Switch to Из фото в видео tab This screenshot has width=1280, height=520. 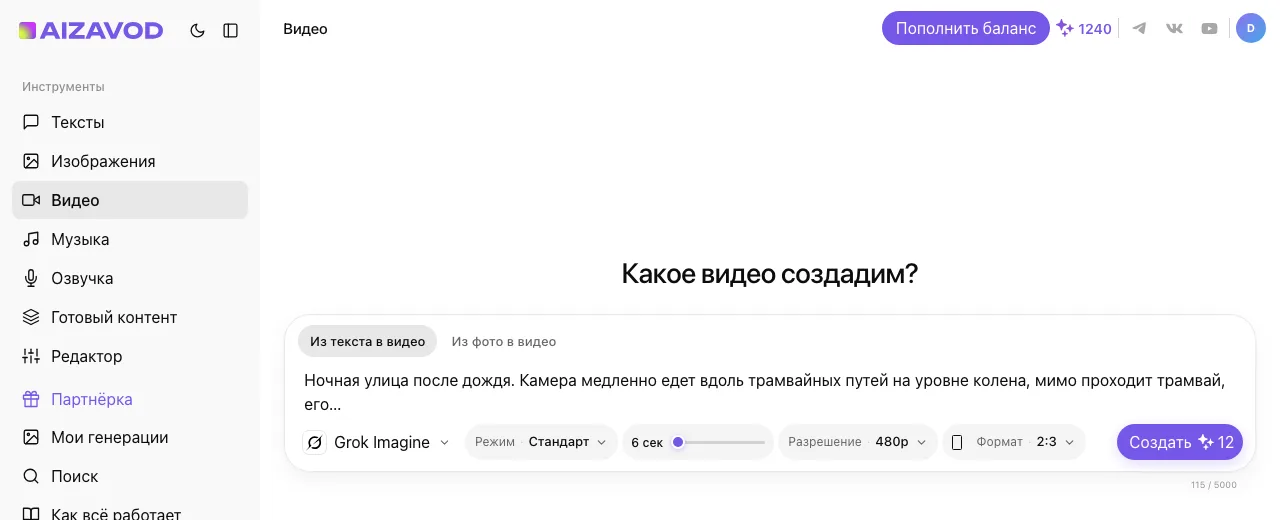coord(504,341)
